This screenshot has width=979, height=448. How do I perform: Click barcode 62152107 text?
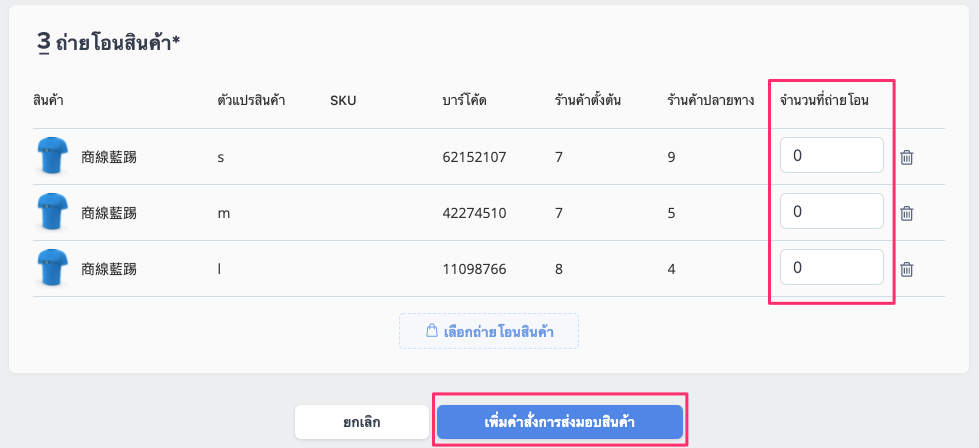click(474, 157)
